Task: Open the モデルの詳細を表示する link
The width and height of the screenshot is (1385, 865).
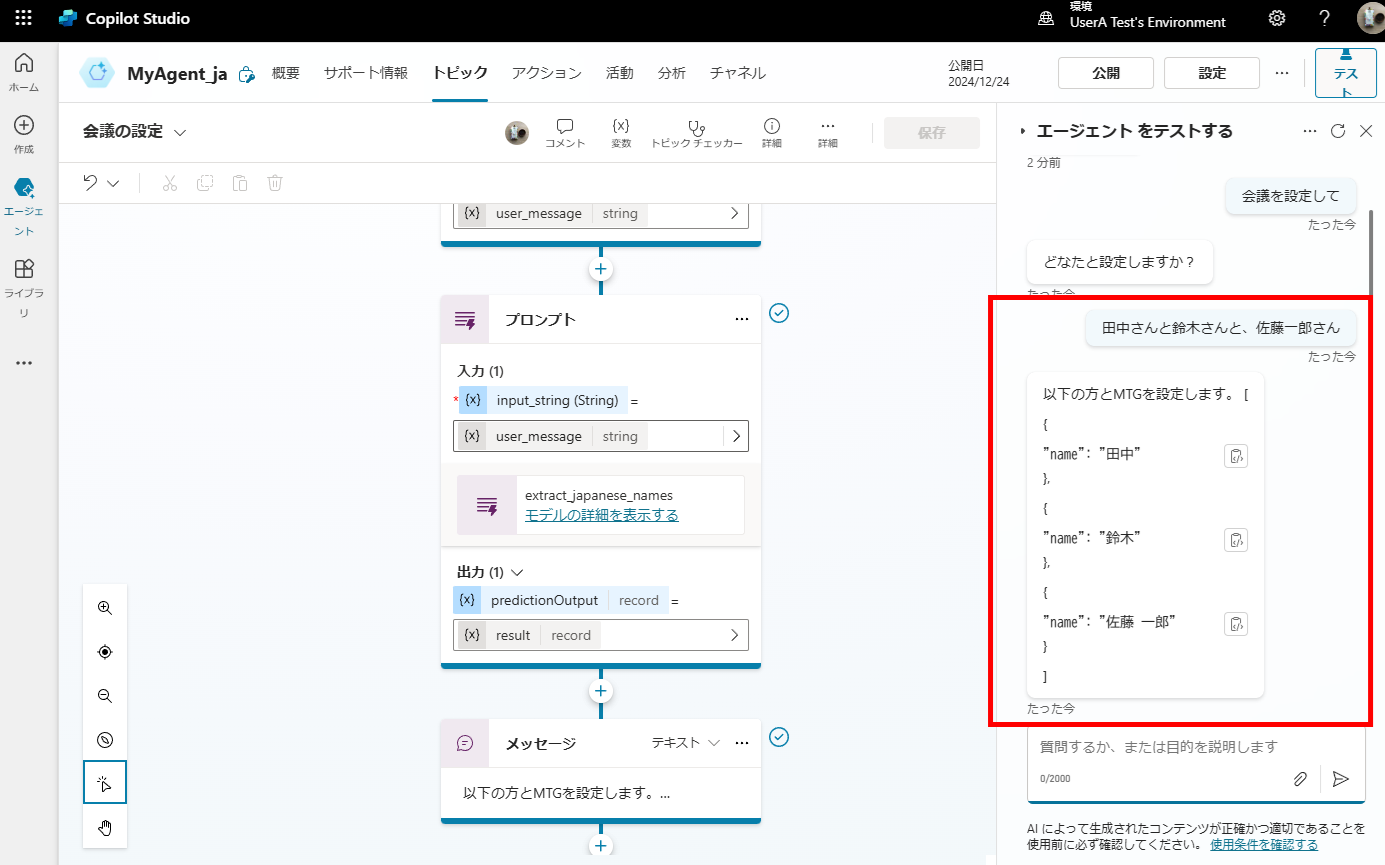Action: 601,515
